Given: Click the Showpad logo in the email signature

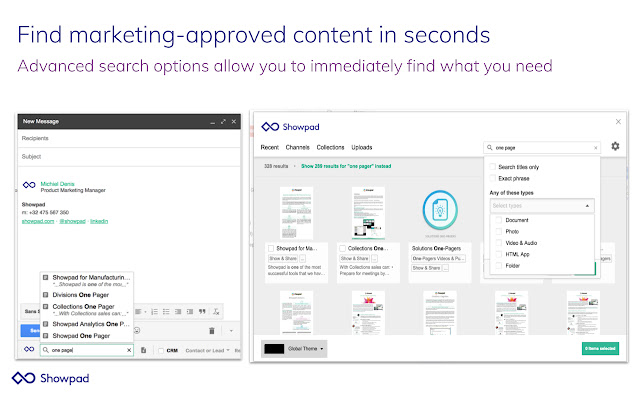Looking at the screenshot, I should tap(29, 185).
